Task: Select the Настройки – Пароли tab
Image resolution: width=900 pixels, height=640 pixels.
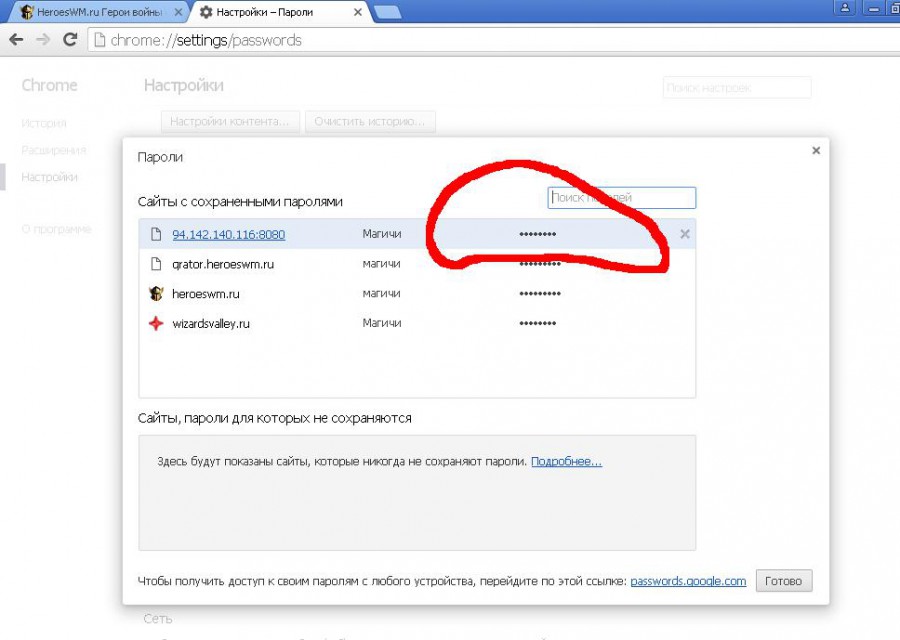Action: [279, 12]
